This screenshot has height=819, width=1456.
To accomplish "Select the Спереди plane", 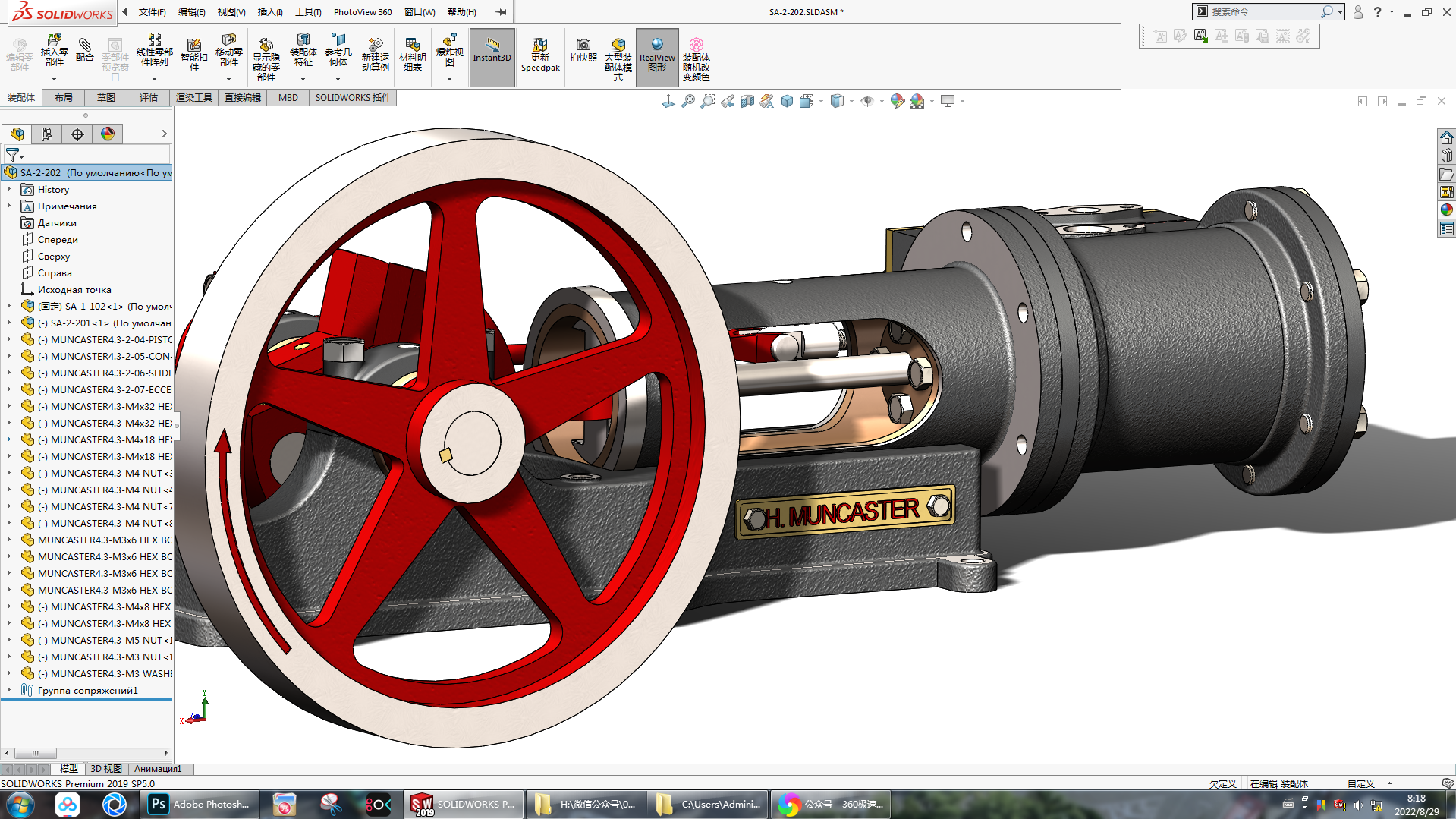I will [x=58, y=240].
